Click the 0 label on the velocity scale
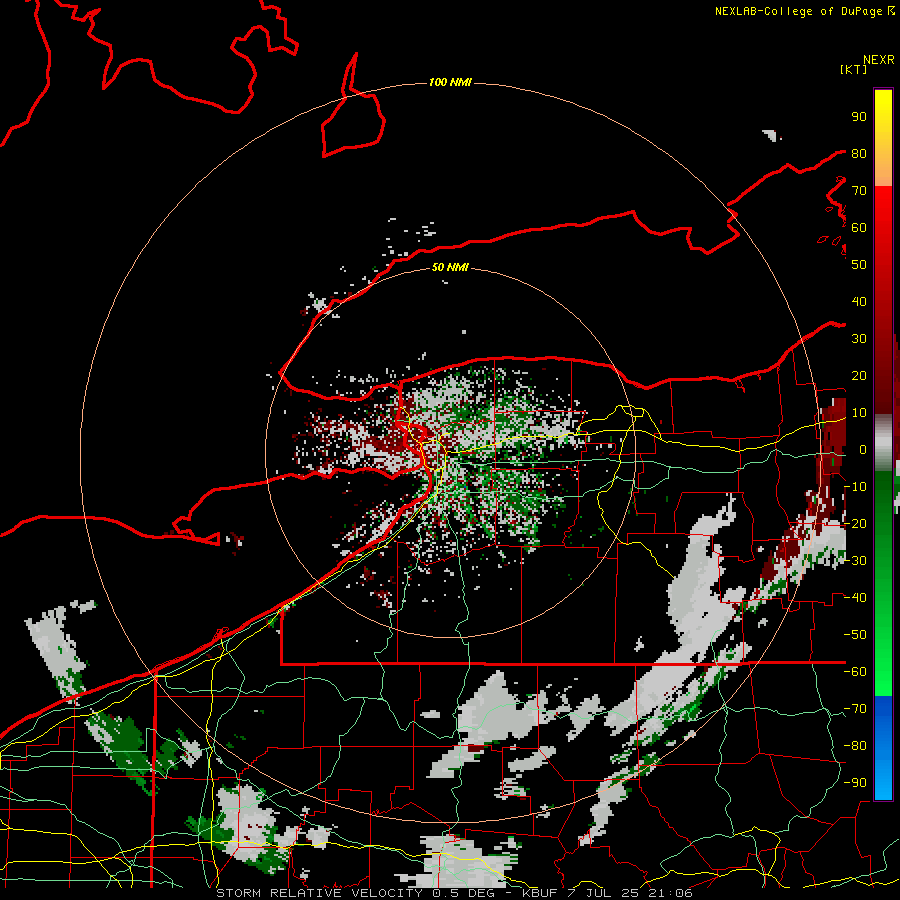 (x=862, y=449)
